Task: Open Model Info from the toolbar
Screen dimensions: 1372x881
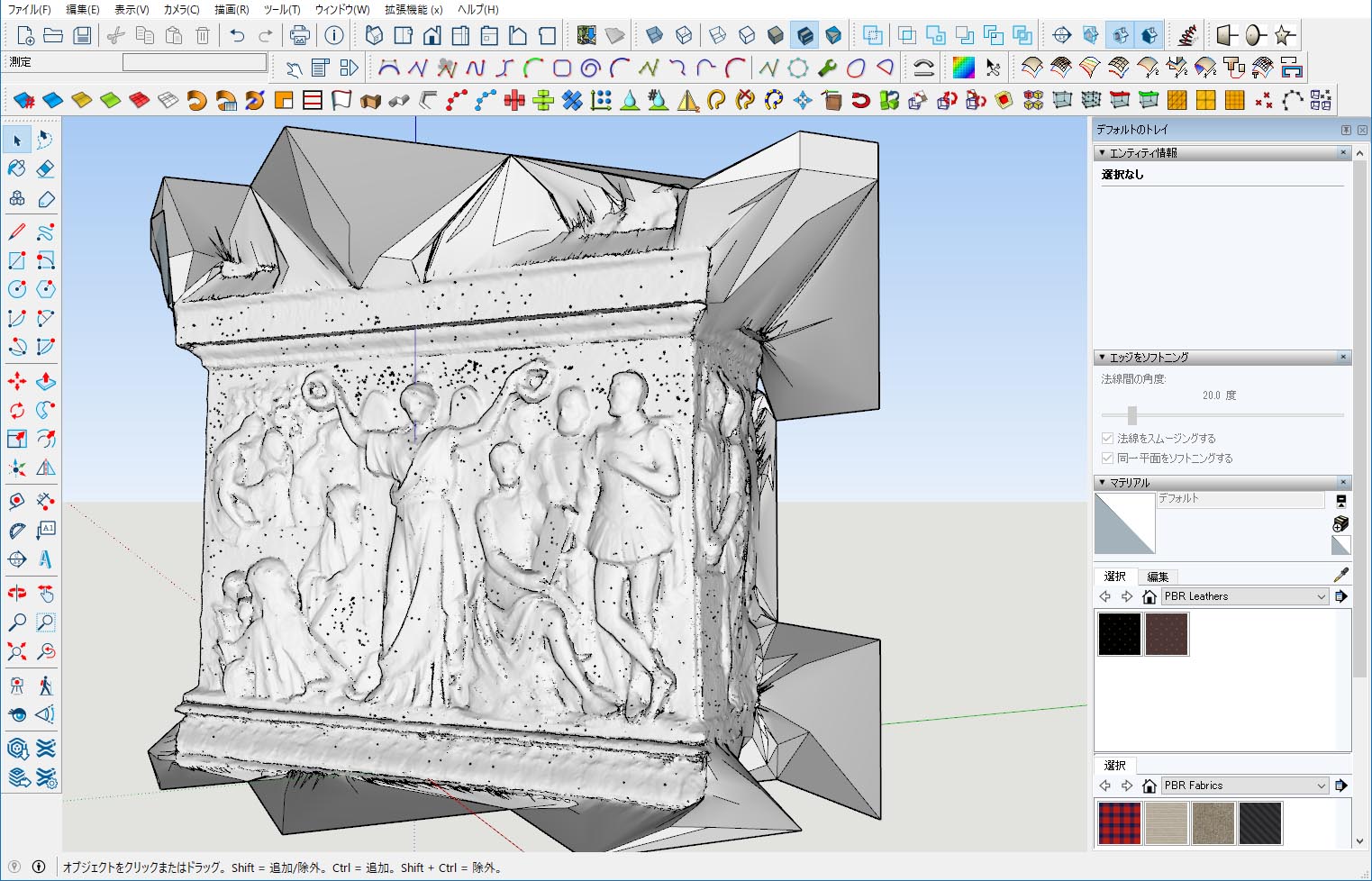Action: [x=334, y=35]
